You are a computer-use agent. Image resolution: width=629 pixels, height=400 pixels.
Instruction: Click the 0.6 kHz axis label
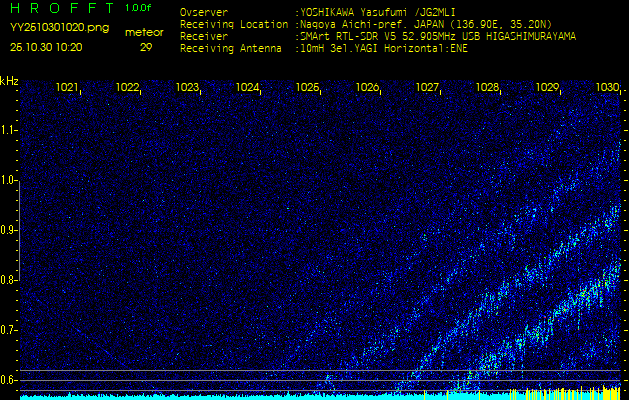(9, 380)
